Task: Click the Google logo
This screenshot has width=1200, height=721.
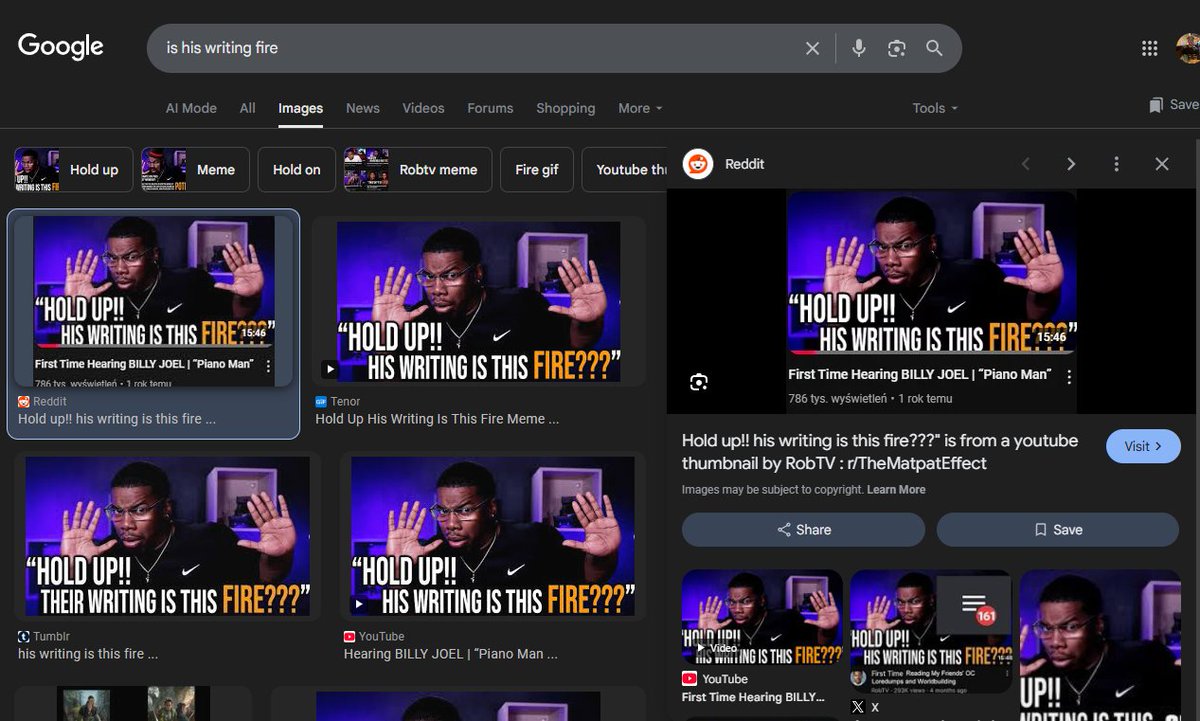Action: [x=61, y=46]
